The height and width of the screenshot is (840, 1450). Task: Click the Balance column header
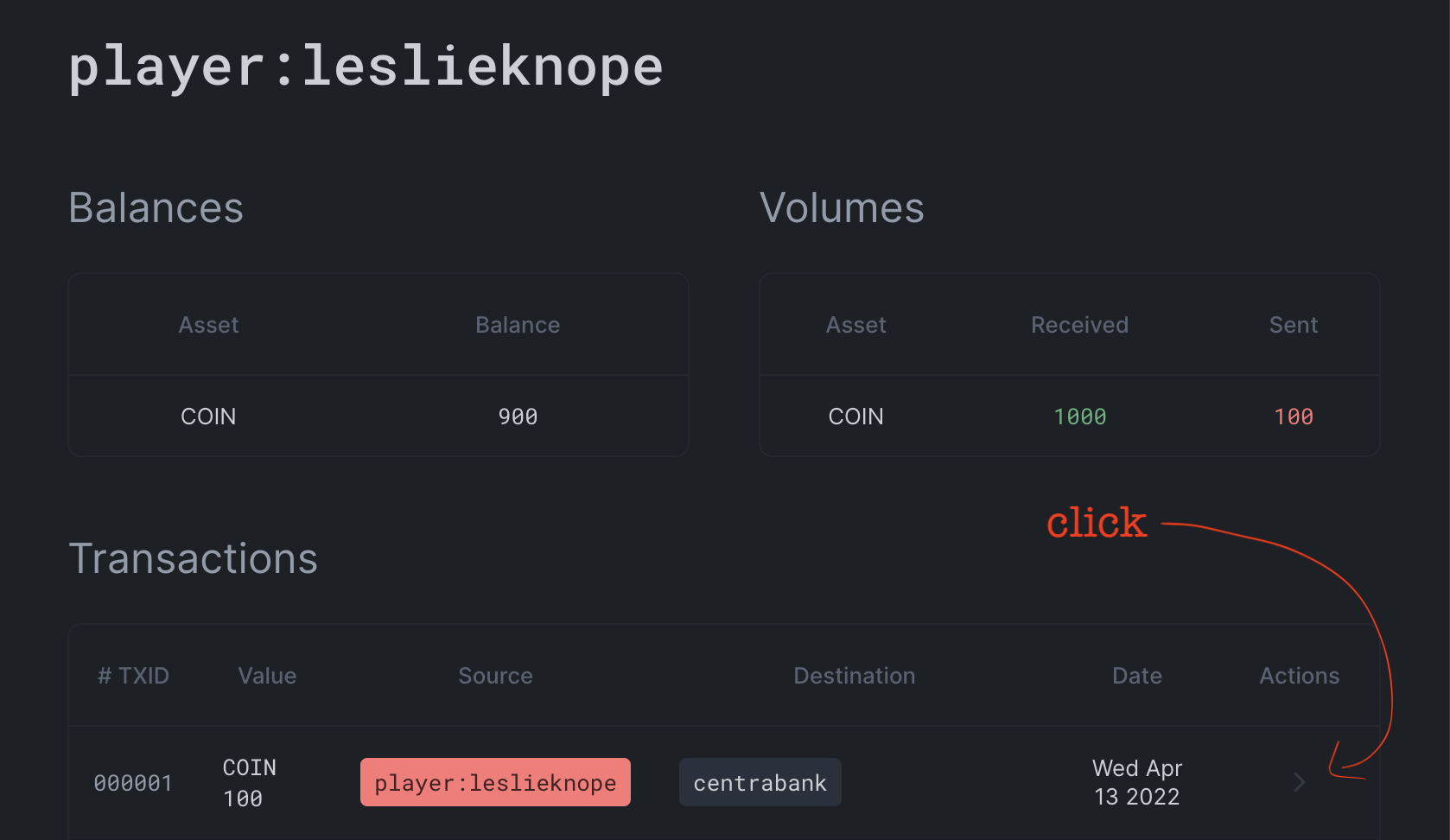[518, 325]
